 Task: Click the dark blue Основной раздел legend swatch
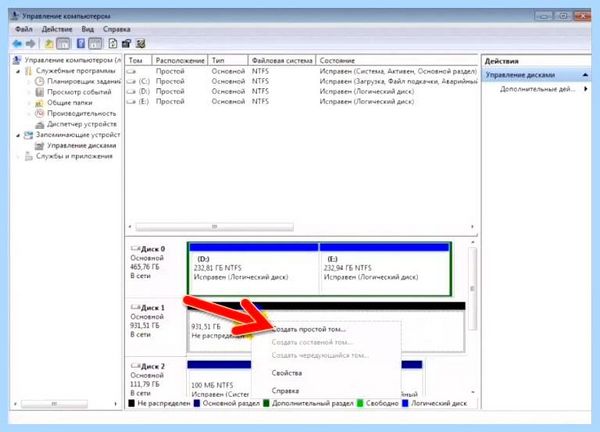click(x=197, y=403)
